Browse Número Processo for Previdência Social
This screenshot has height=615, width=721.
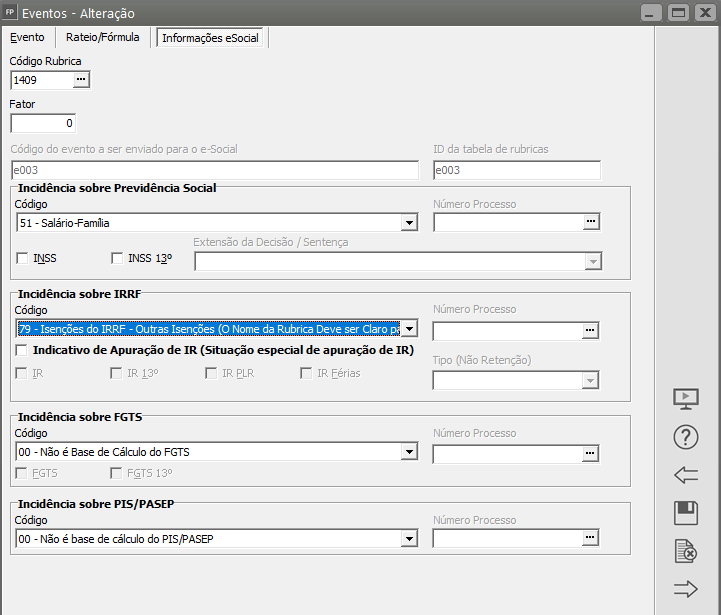click(591, 222)
